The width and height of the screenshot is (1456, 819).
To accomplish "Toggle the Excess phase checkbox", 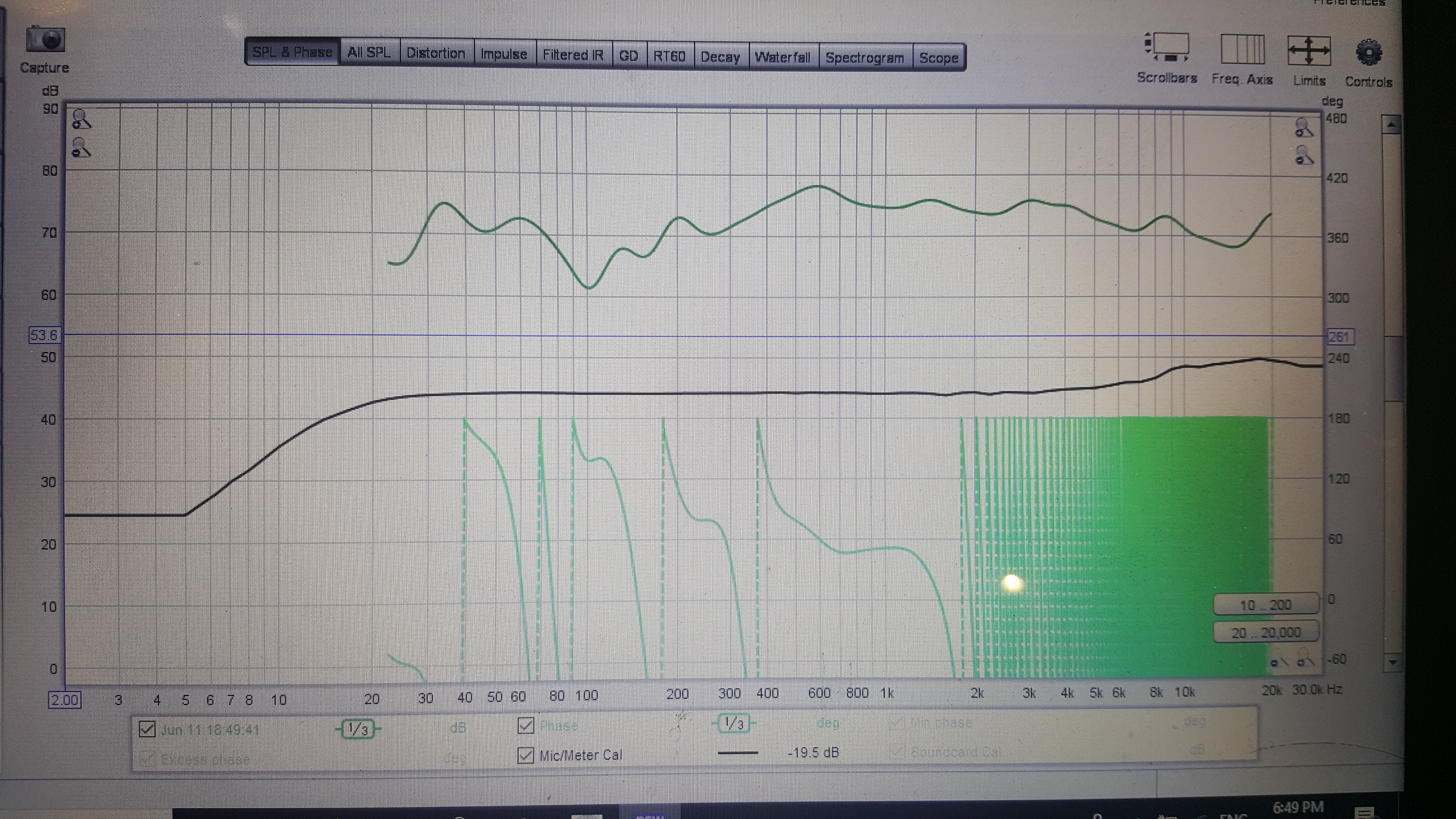I will (x=147, y=758).
